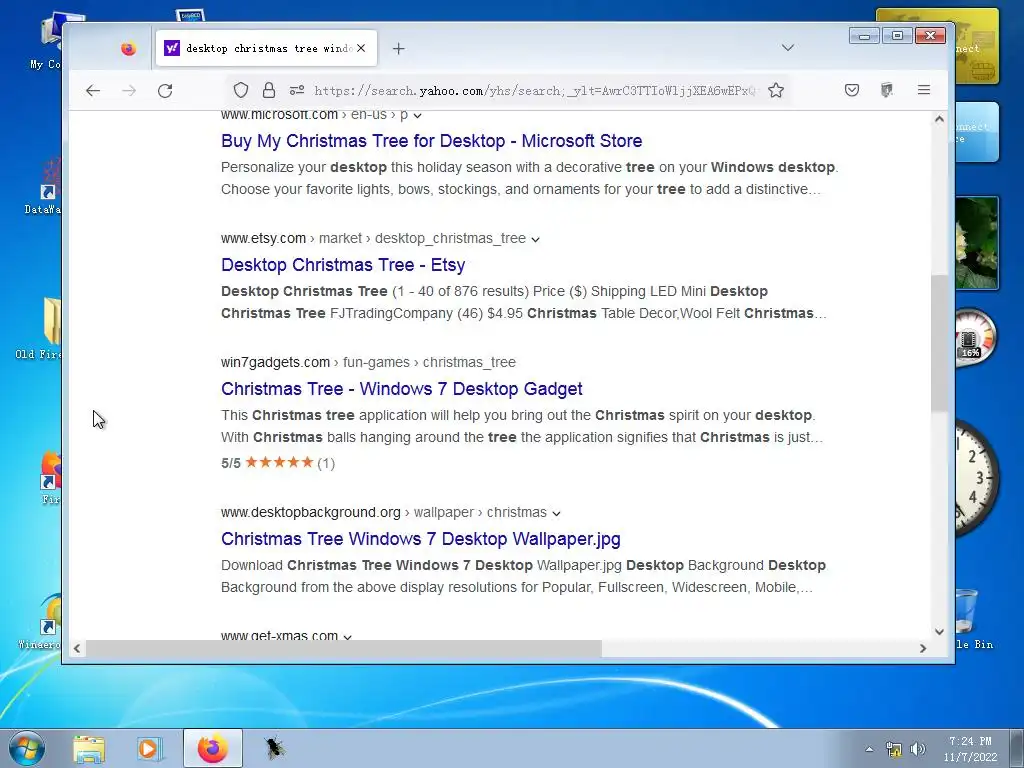Open the Save to Pocket button
Screen dimensions: 1024x768
click(852, 90)
